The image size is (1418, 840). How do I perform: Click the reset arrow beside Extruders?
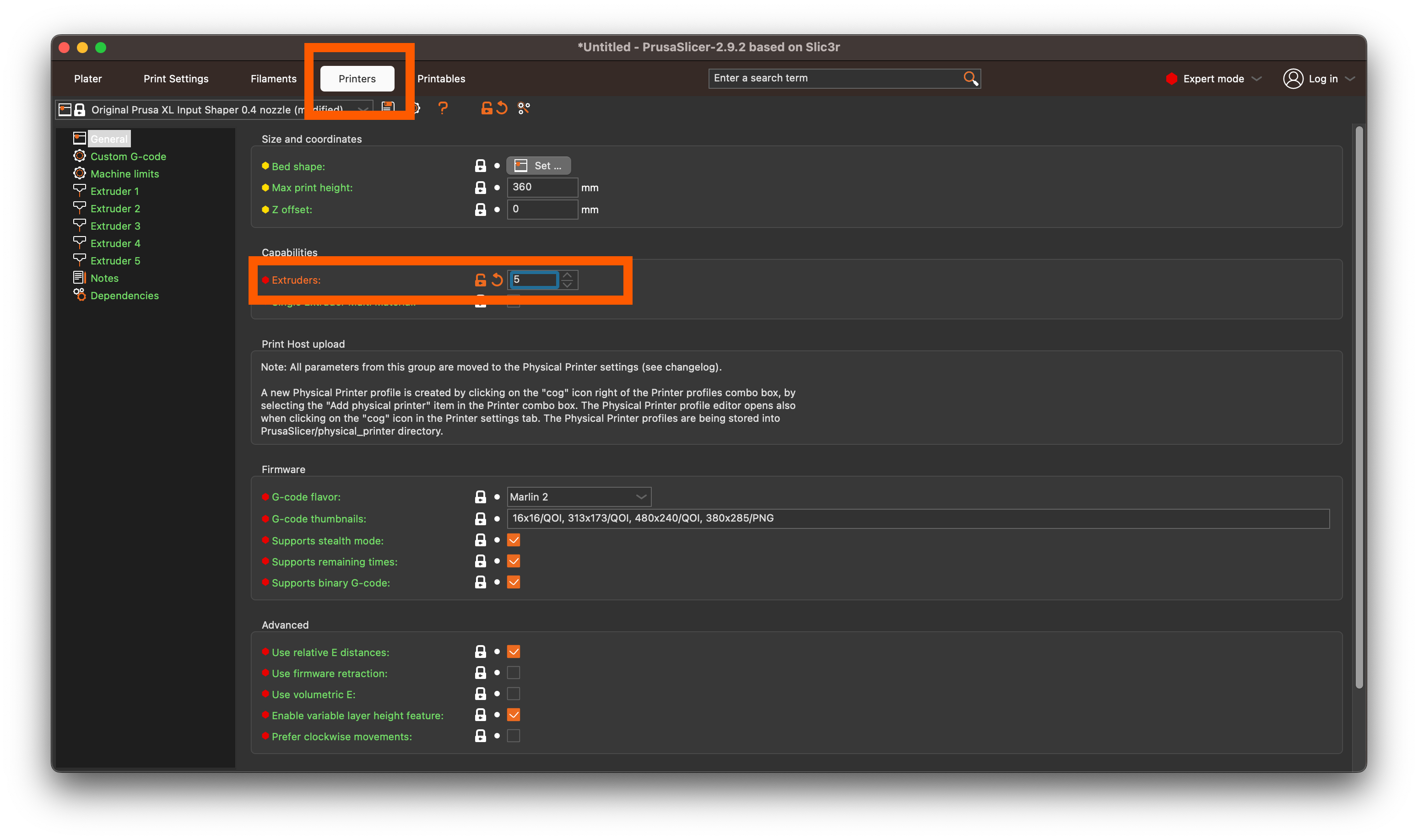(497, 280)
